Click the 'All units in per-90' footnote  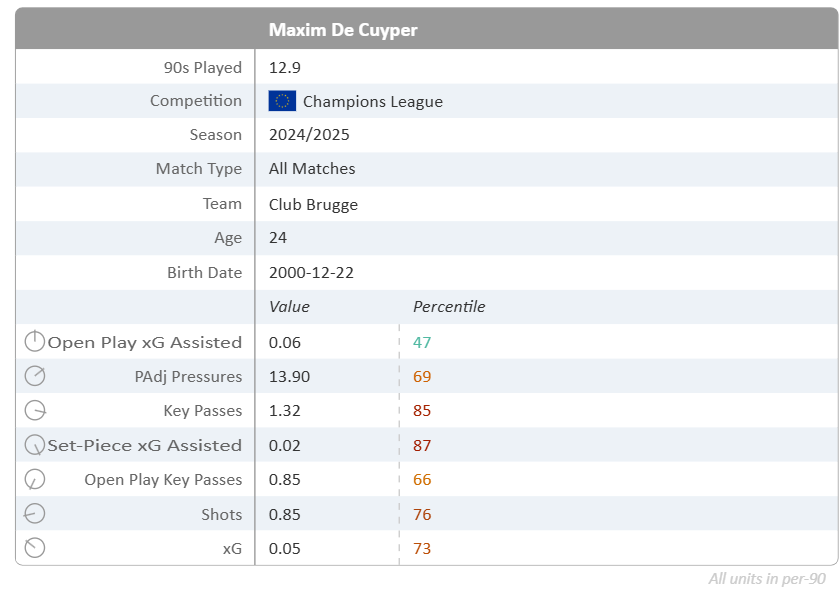point(767,578)
